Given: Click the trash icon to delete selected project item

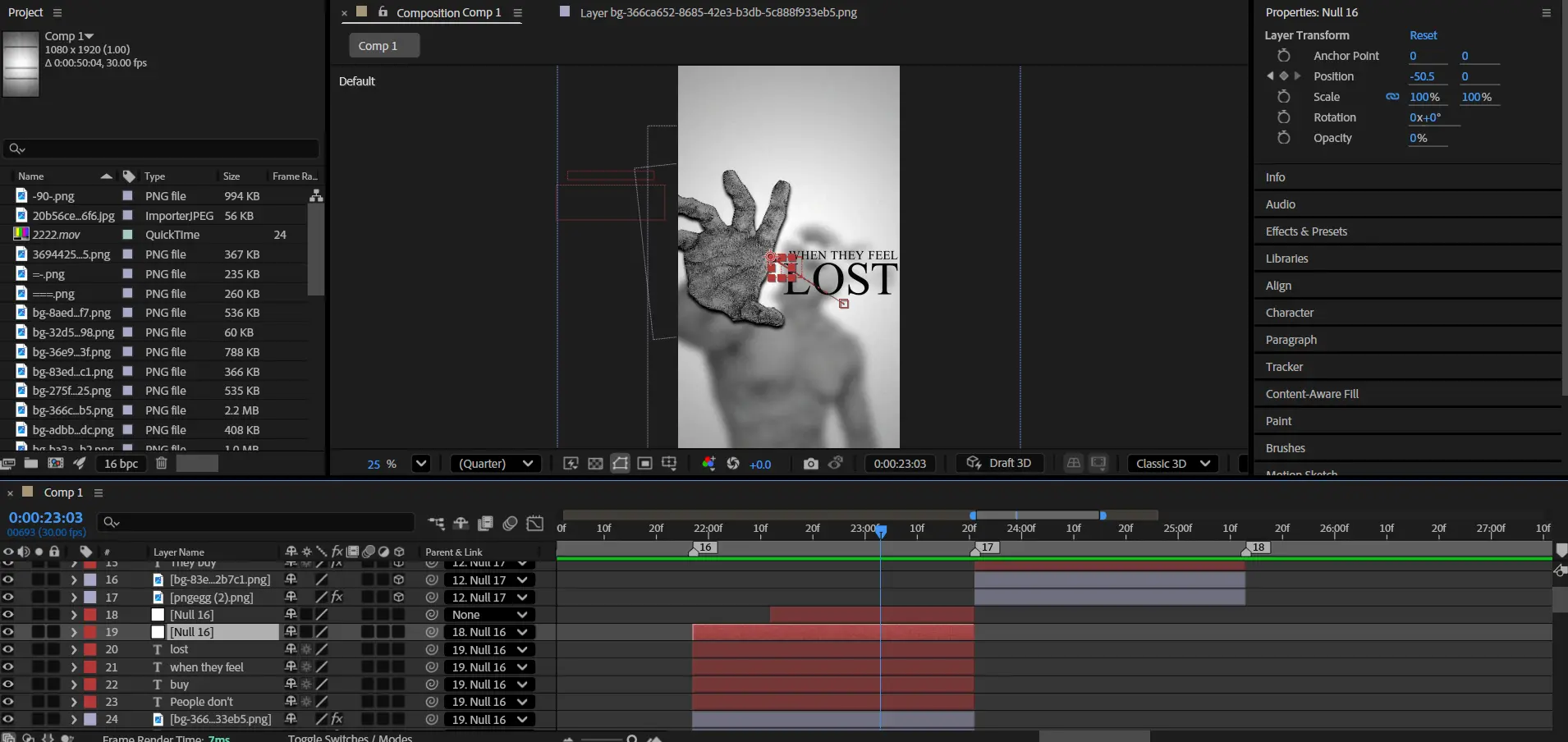Looking at the screenshot, I should point(162,464).
